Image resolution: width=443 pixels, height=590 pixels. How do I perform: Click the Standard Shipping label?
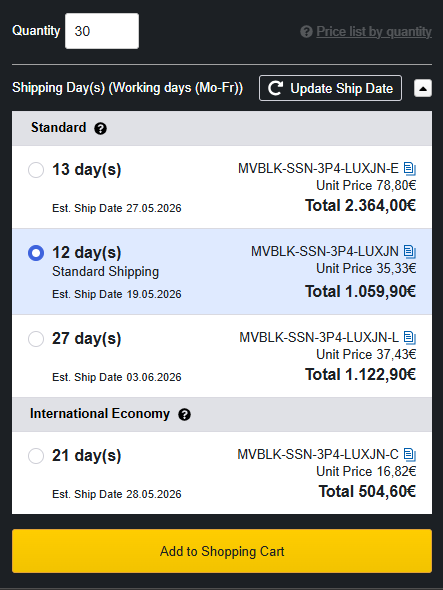(105, 272)
